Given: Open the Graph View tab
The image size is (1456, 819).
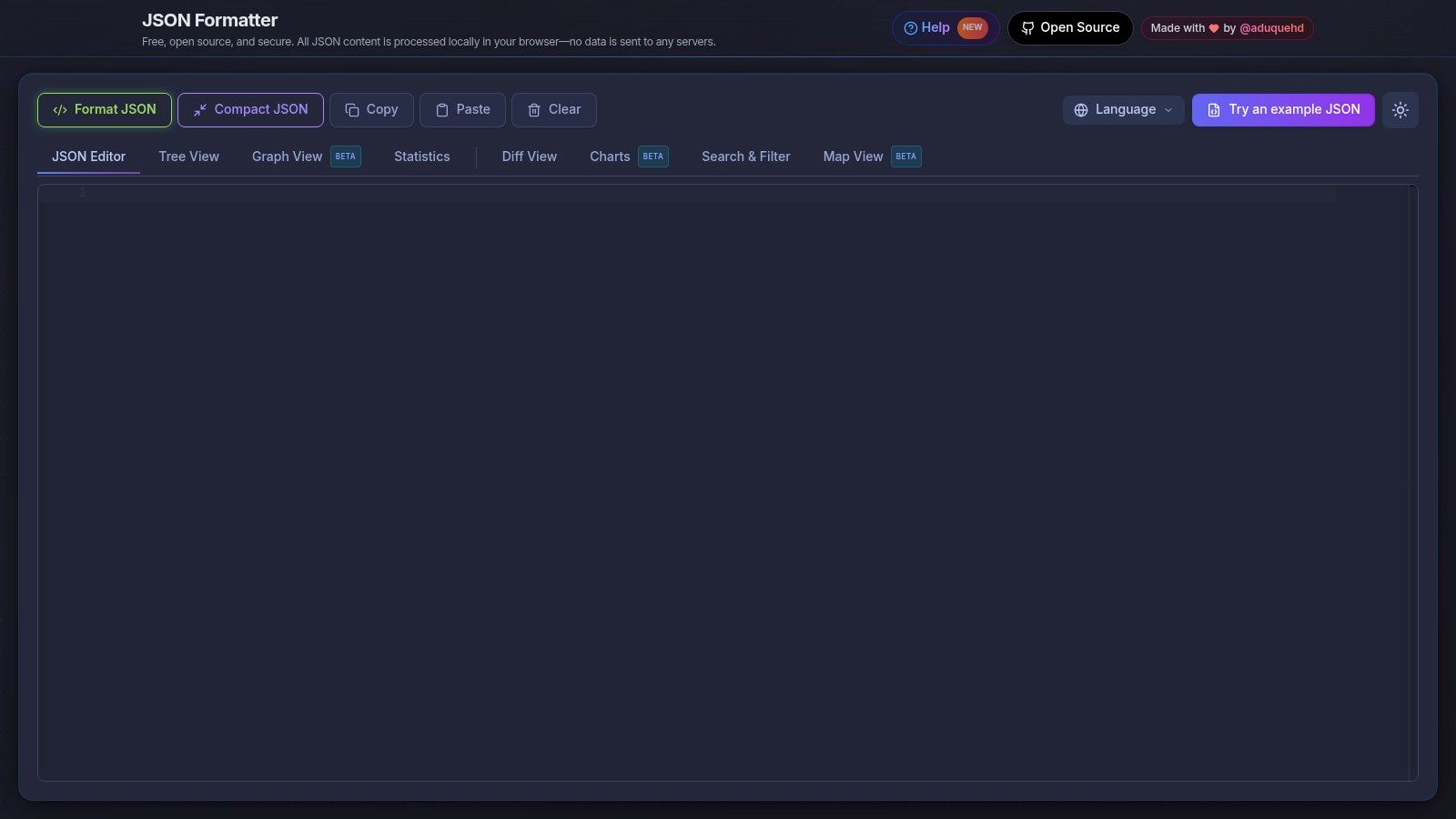Looking at the screenshot, I should coord(287,157).
